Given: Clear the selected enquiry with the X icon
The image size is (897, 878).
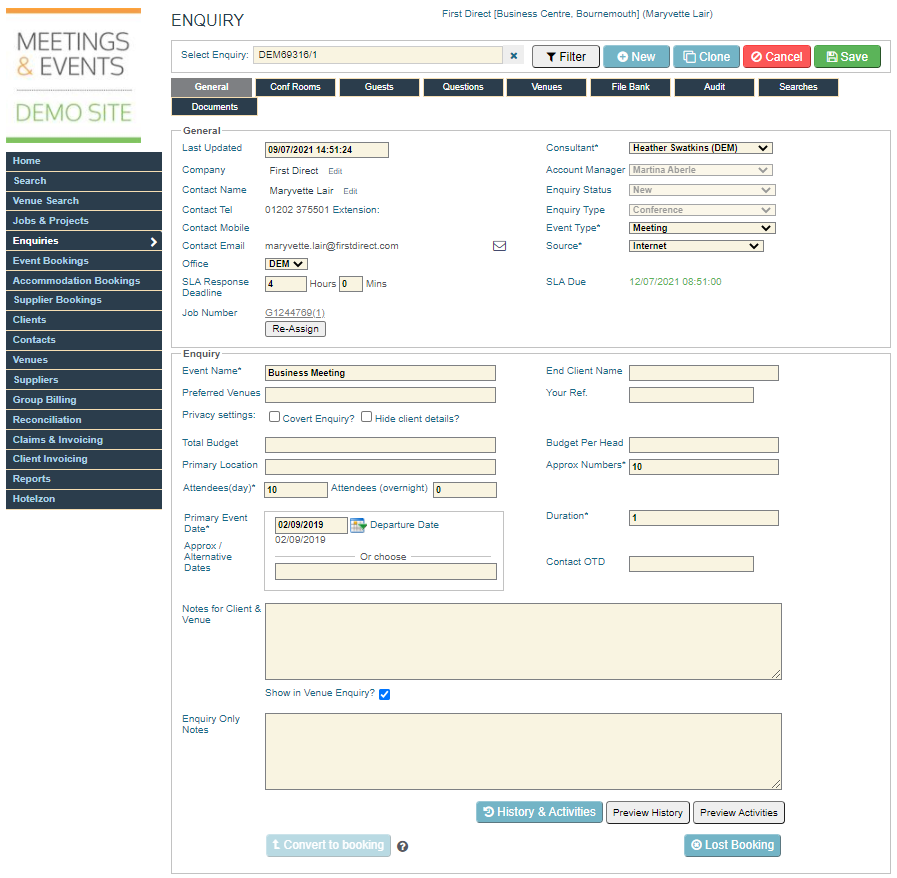Looking at the screenshot, I should pyautogui.click(x=513, y=55).
